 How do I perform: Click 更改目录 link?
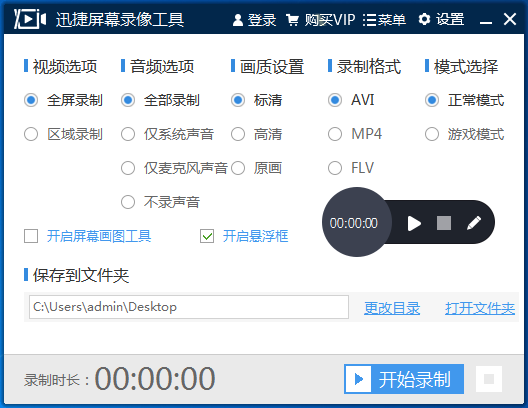pos(392,308)
